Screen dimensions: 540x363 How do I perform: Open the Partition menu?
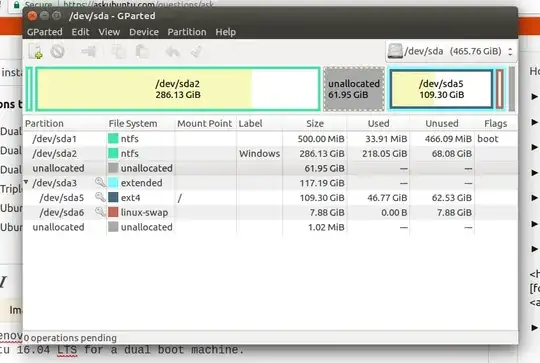[x=187, y=32]
